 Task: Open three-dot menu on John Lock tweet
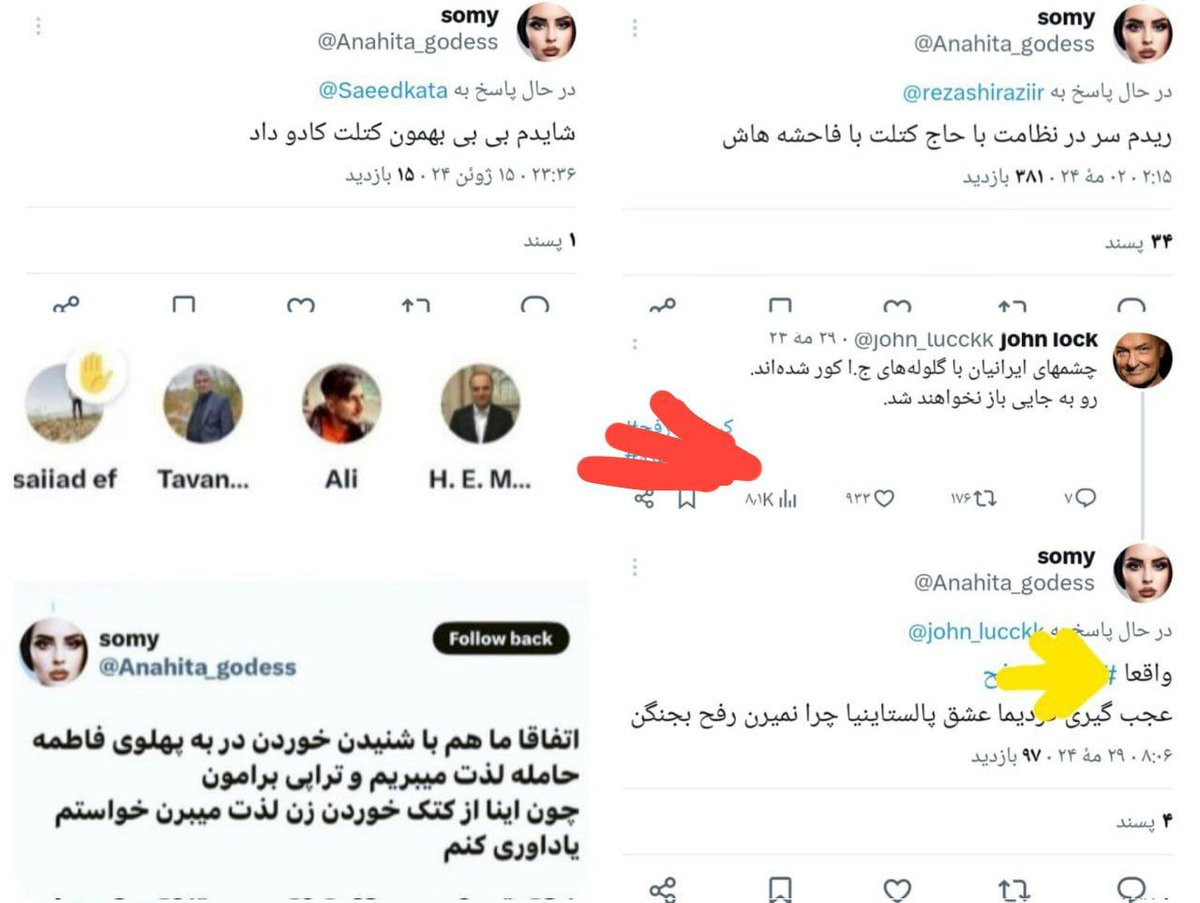click(x=635, y=344)
